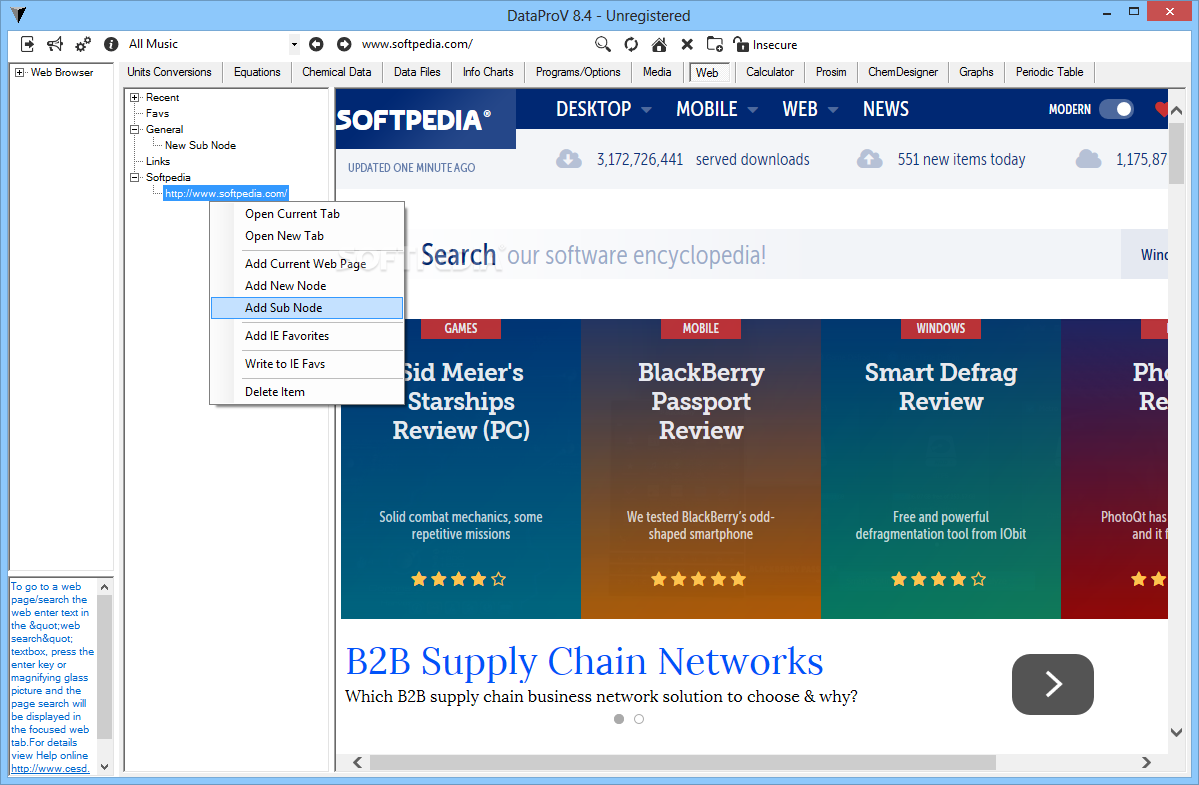Choose Add Sub Node from menu
Image resolution: width=1199 pixels, height=785 pixels.
[307, 308]
